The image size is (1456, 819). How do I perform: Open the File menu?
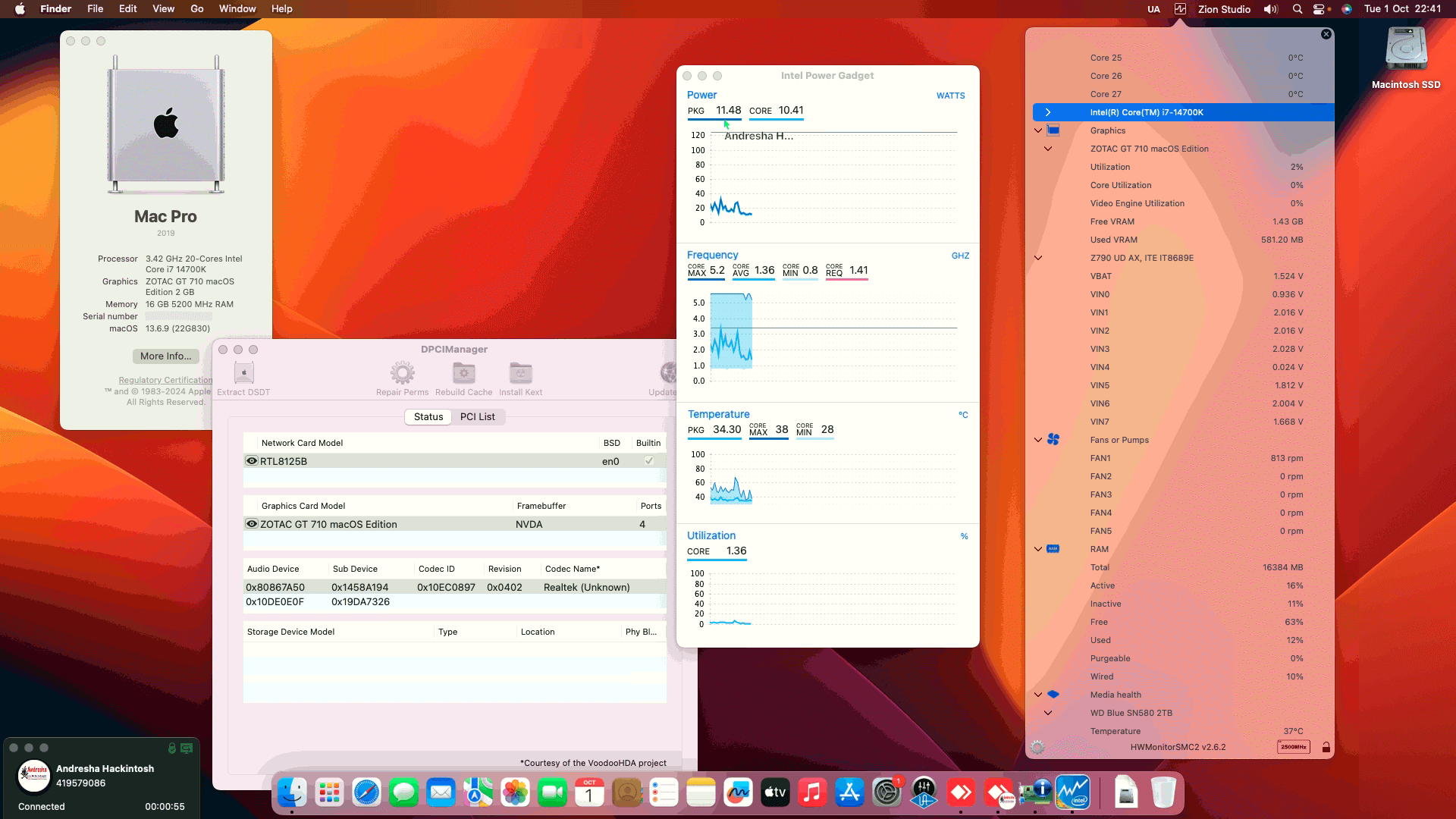[96, 9]
